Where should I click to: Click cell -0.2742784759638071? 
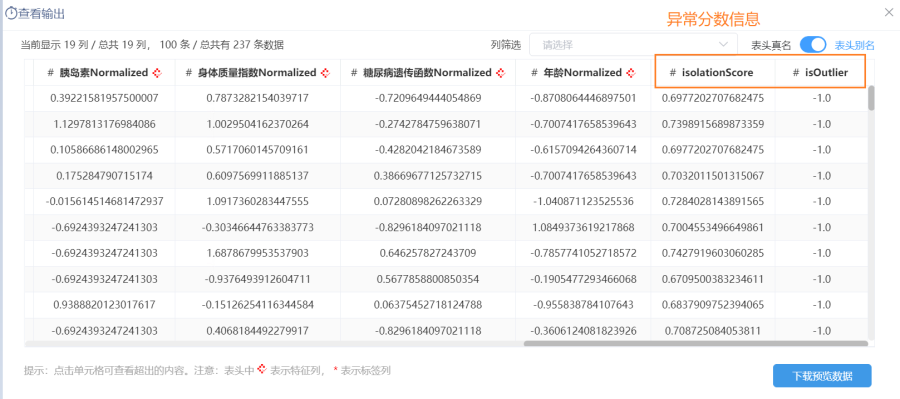pos(428,124)
